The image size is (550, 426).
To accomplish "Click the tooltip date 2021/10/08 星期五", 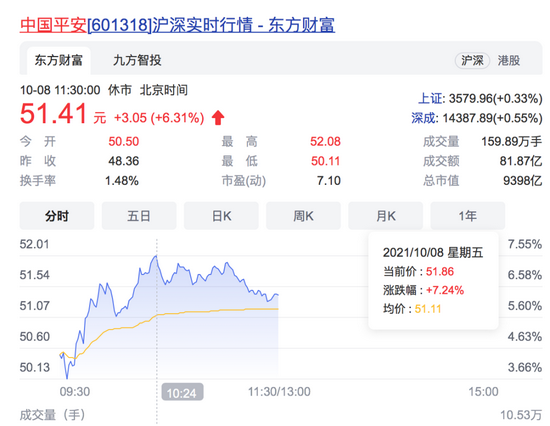I will pos(433,253).
